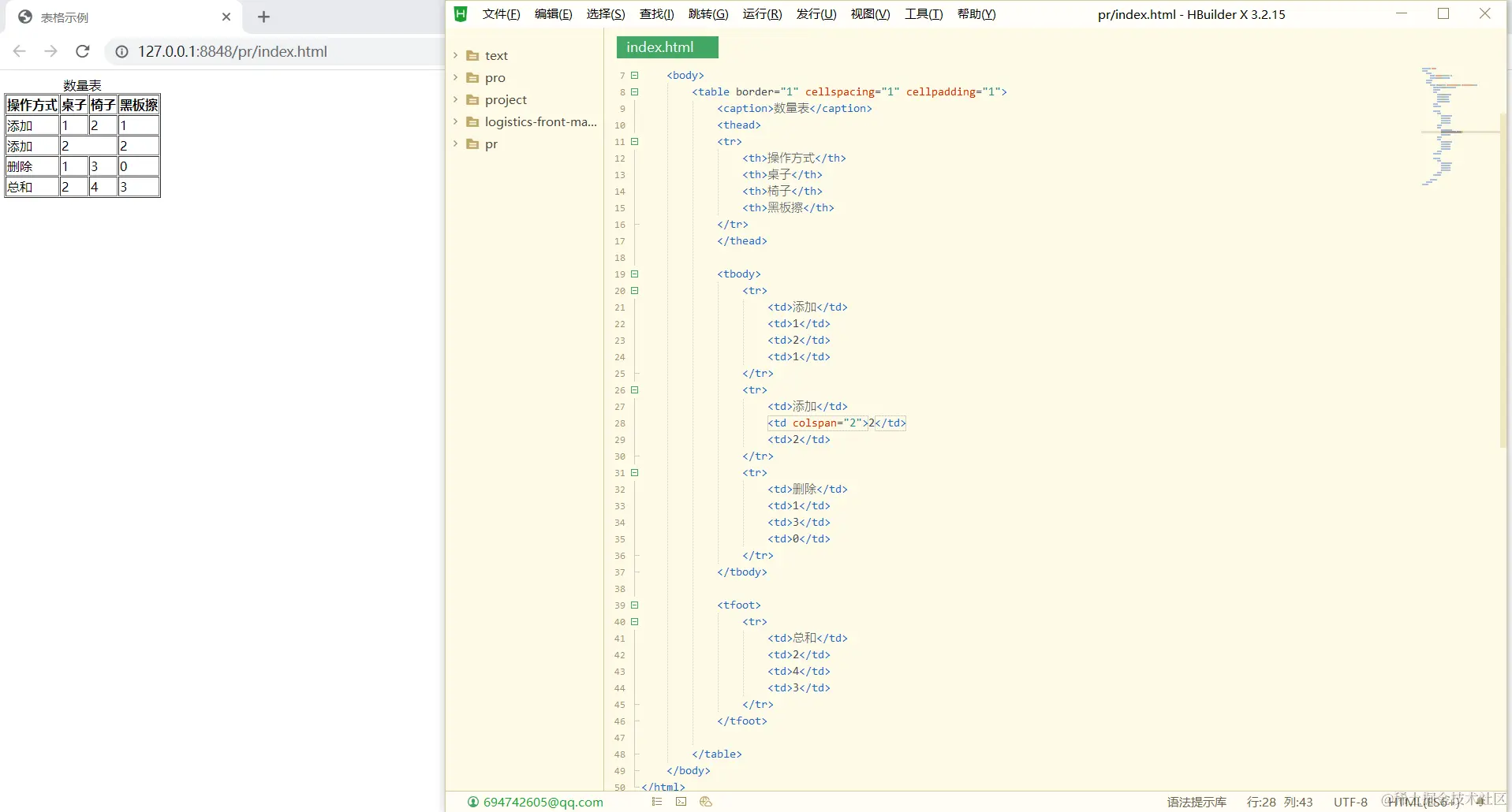Close the 表格示例 browser tab

click(226, 17)
